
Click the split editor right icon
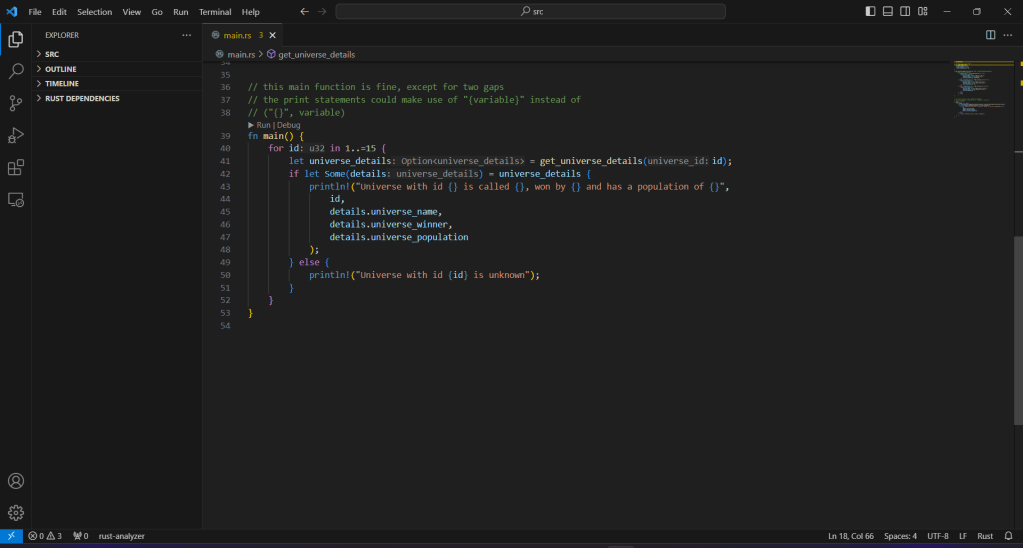[990, 35]
